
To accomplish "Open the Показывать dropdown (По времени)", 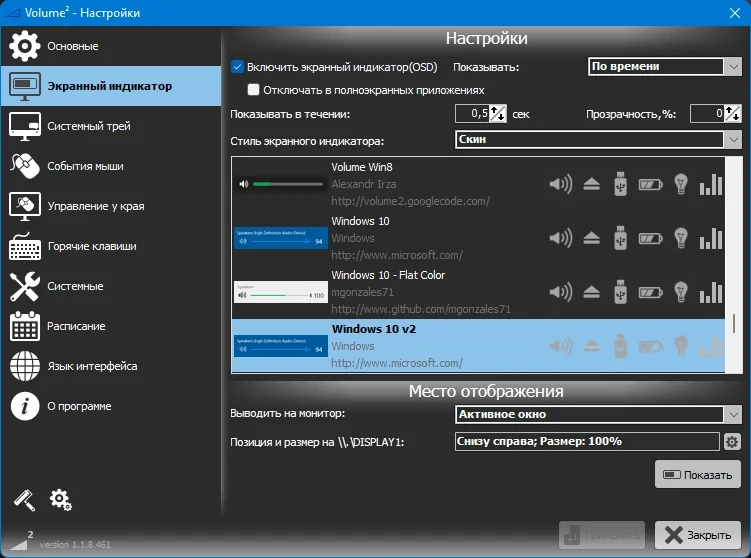I will coord(664,67).
